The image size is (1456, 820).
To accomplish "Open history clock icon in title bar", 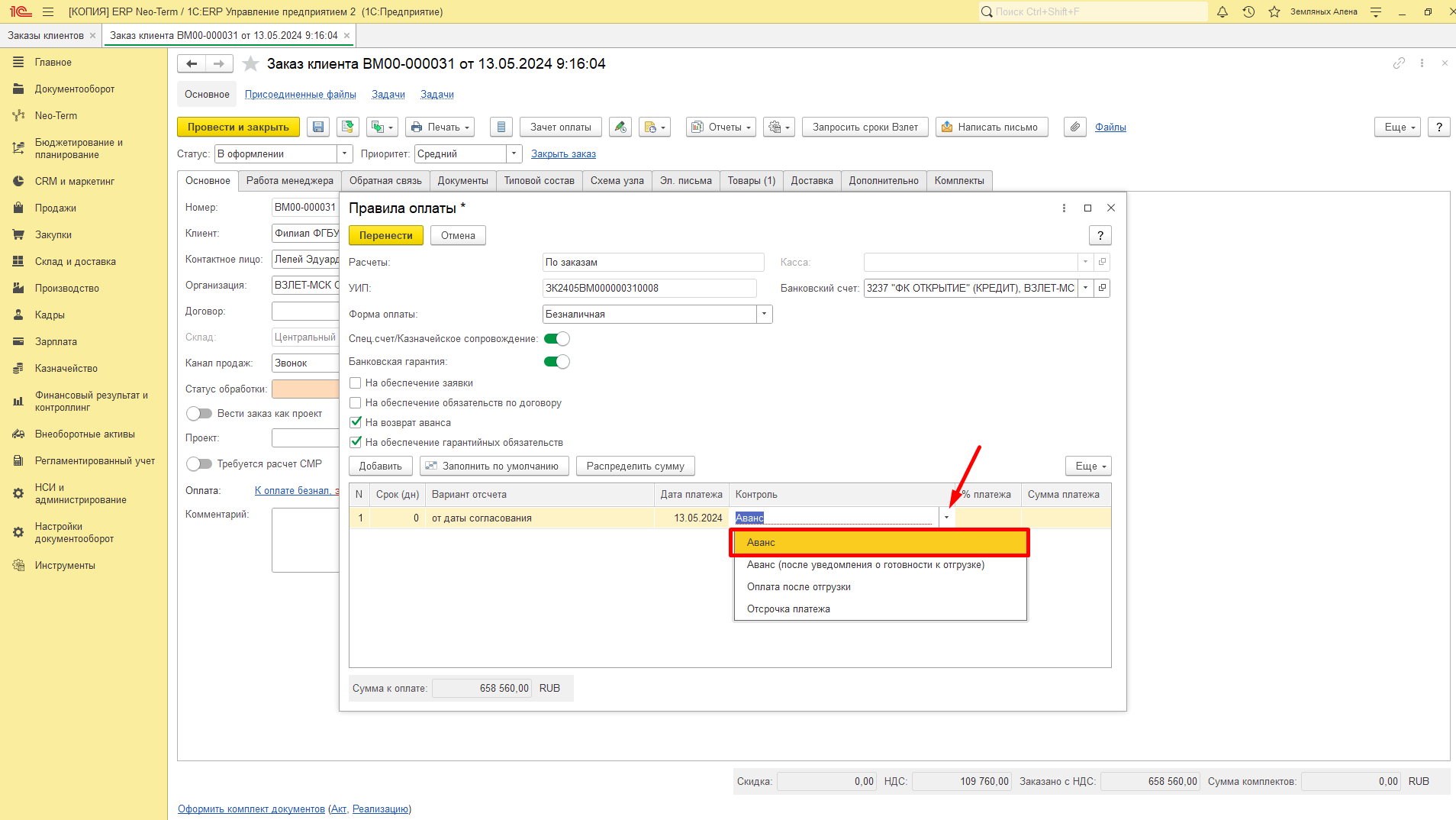I will click(x=1248, y=11).
